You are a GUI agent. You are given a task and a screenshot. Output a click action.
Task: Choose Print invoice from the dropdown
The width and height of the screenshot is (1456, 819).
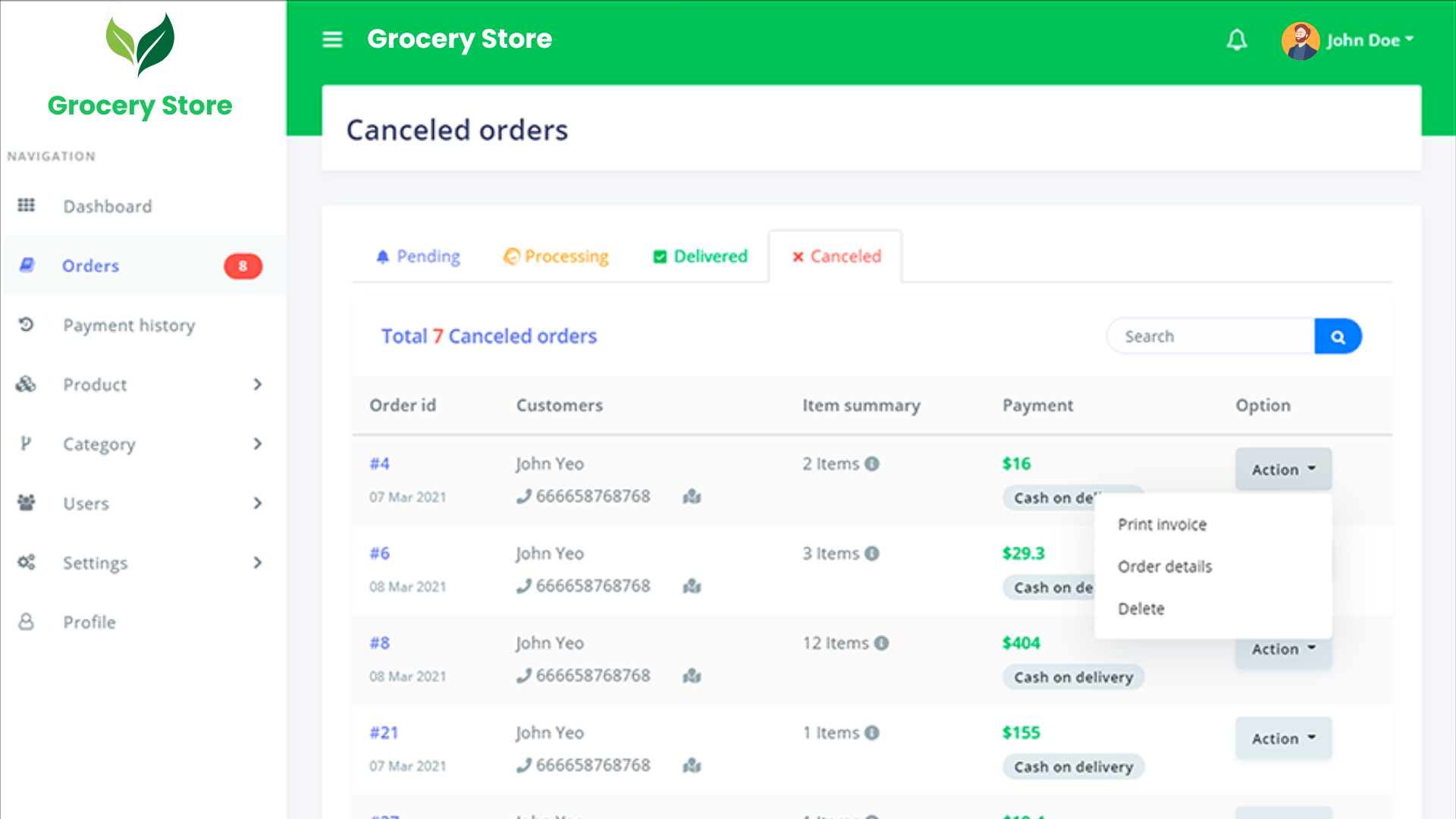tap(1162, 525)
